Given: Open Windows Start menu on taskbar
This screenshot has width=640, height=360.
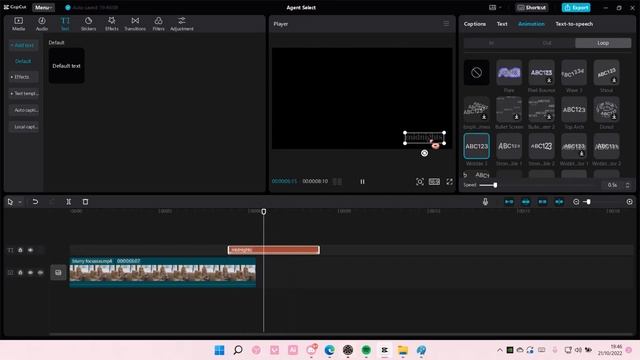Looking at the screenshot, I should click(219, 350).
